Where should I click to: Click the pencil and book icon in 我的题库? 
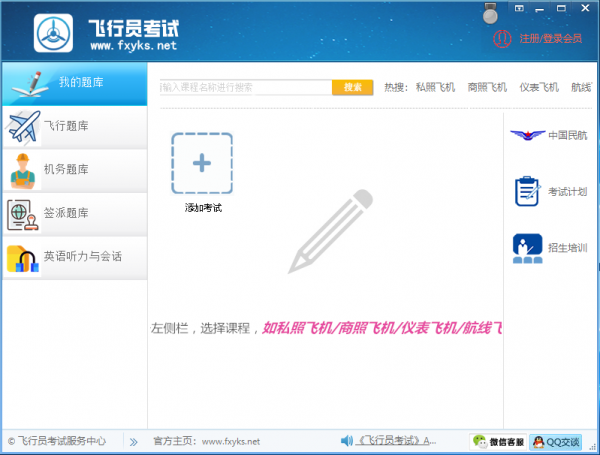30,84
